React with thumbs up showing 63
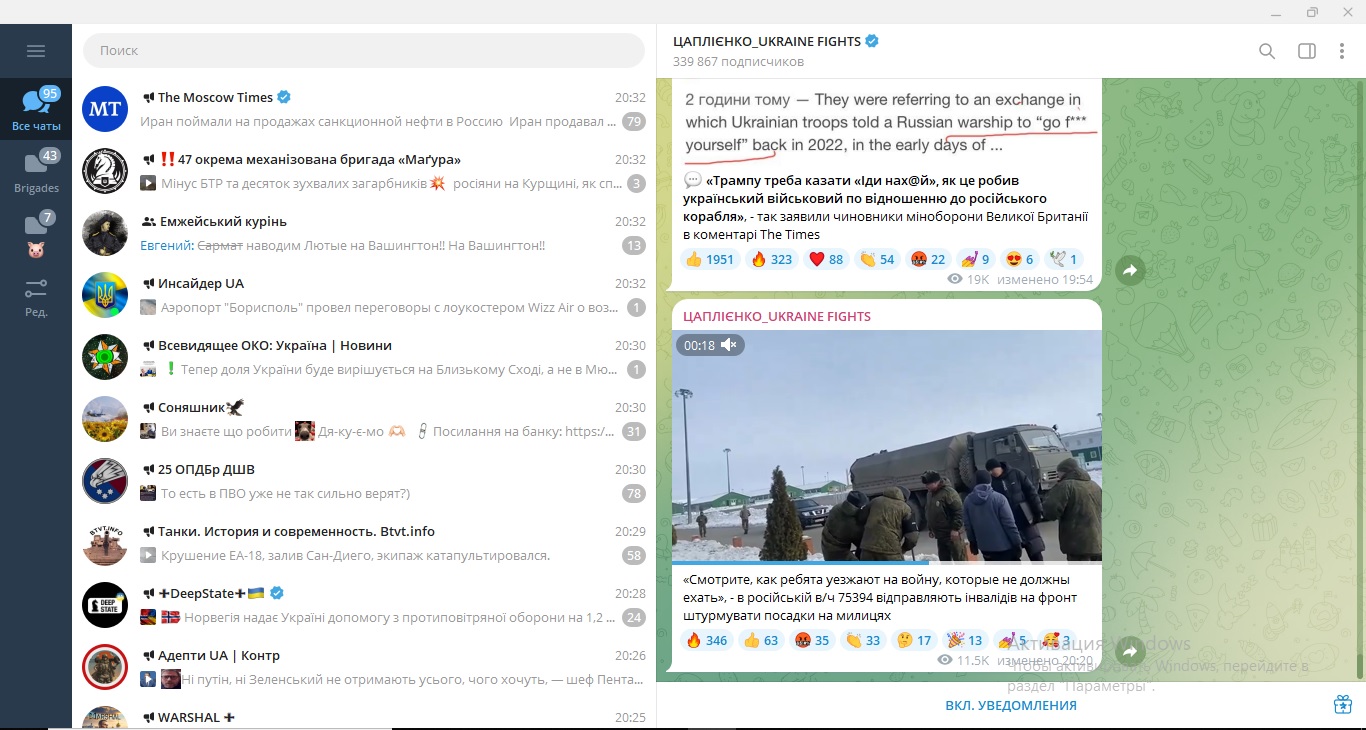 (761, 640)
